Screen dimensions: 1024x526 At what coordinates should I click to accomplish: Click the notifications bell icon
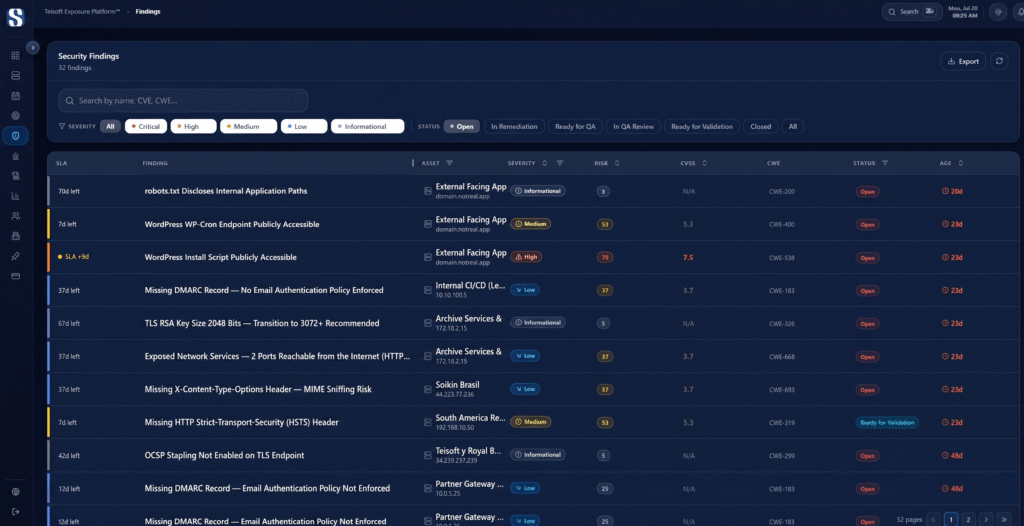tap(1019, 12)
